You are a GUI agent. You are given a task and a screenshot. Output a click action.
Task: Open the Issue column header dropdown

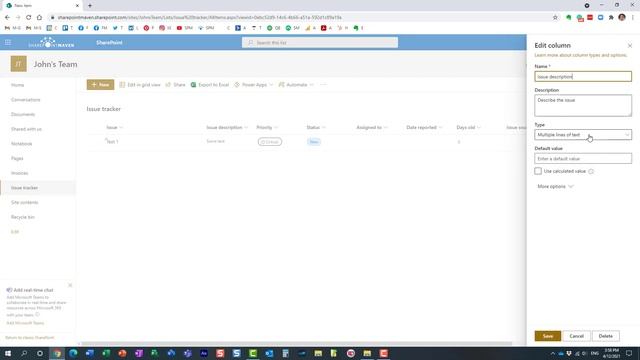click(x=115, y=127)
